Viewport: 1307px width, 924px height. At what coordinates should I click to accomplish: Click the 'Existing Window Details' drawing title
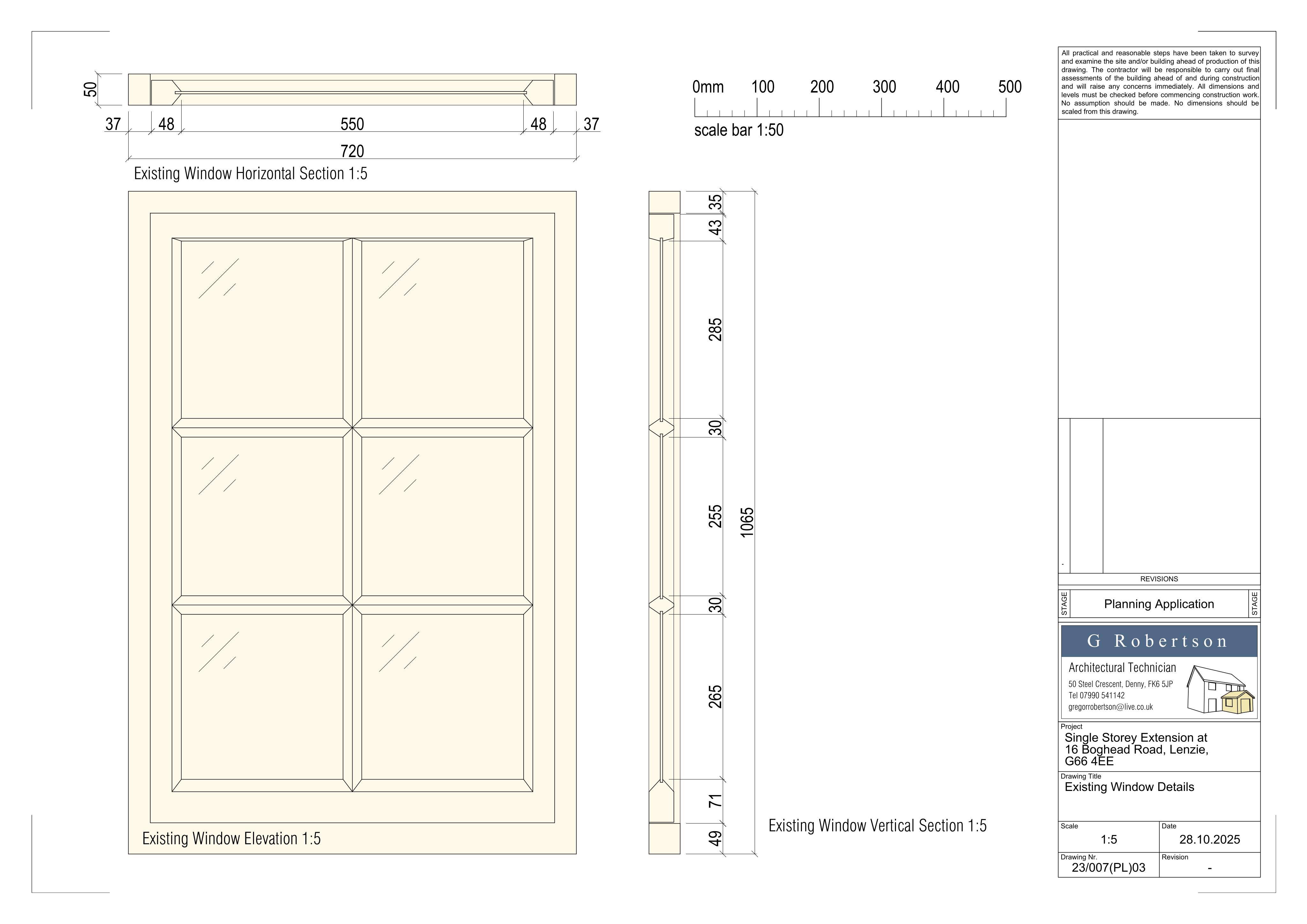click(1129, 787)
